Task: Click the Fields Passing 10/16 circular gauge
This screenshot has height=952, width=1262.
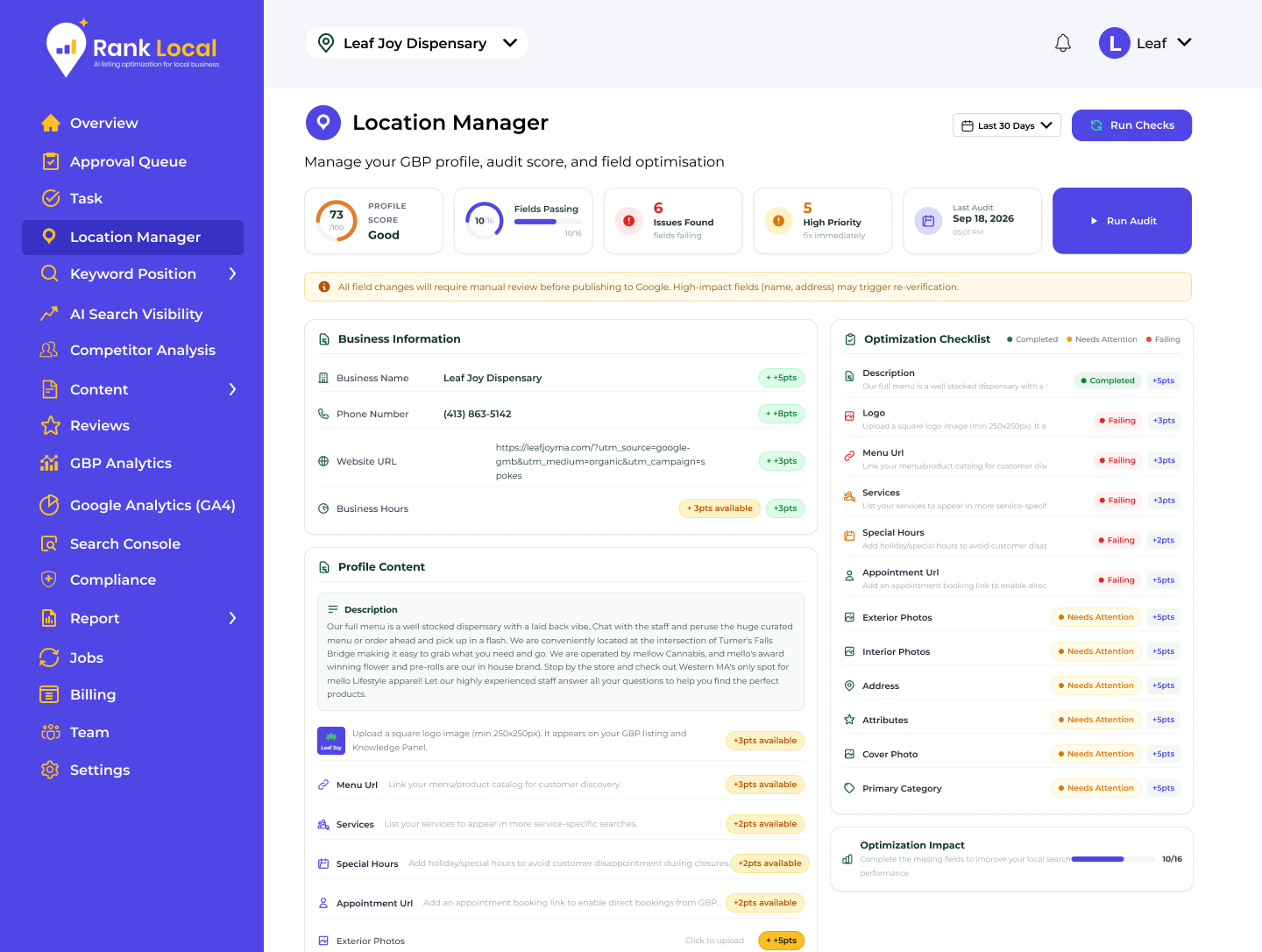Action: pyautogui.click(x=484, y=220)
